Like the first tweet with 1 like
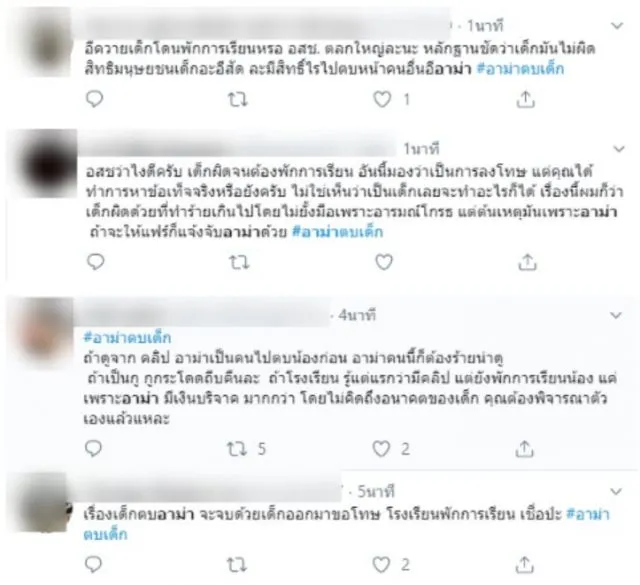The image size is (640, 585). coord(382,100)
